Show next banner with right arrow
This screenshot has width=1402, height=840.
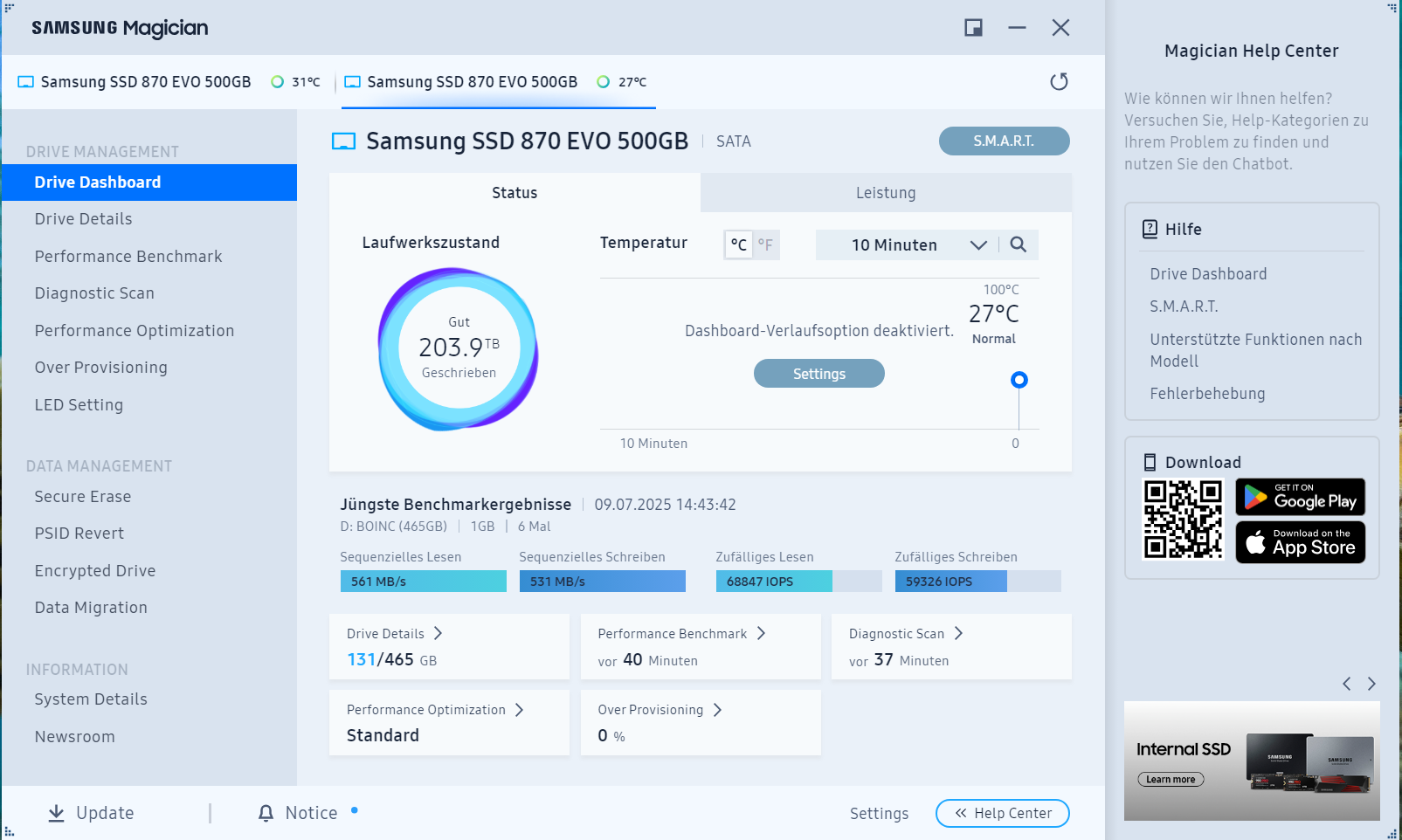1371,684
